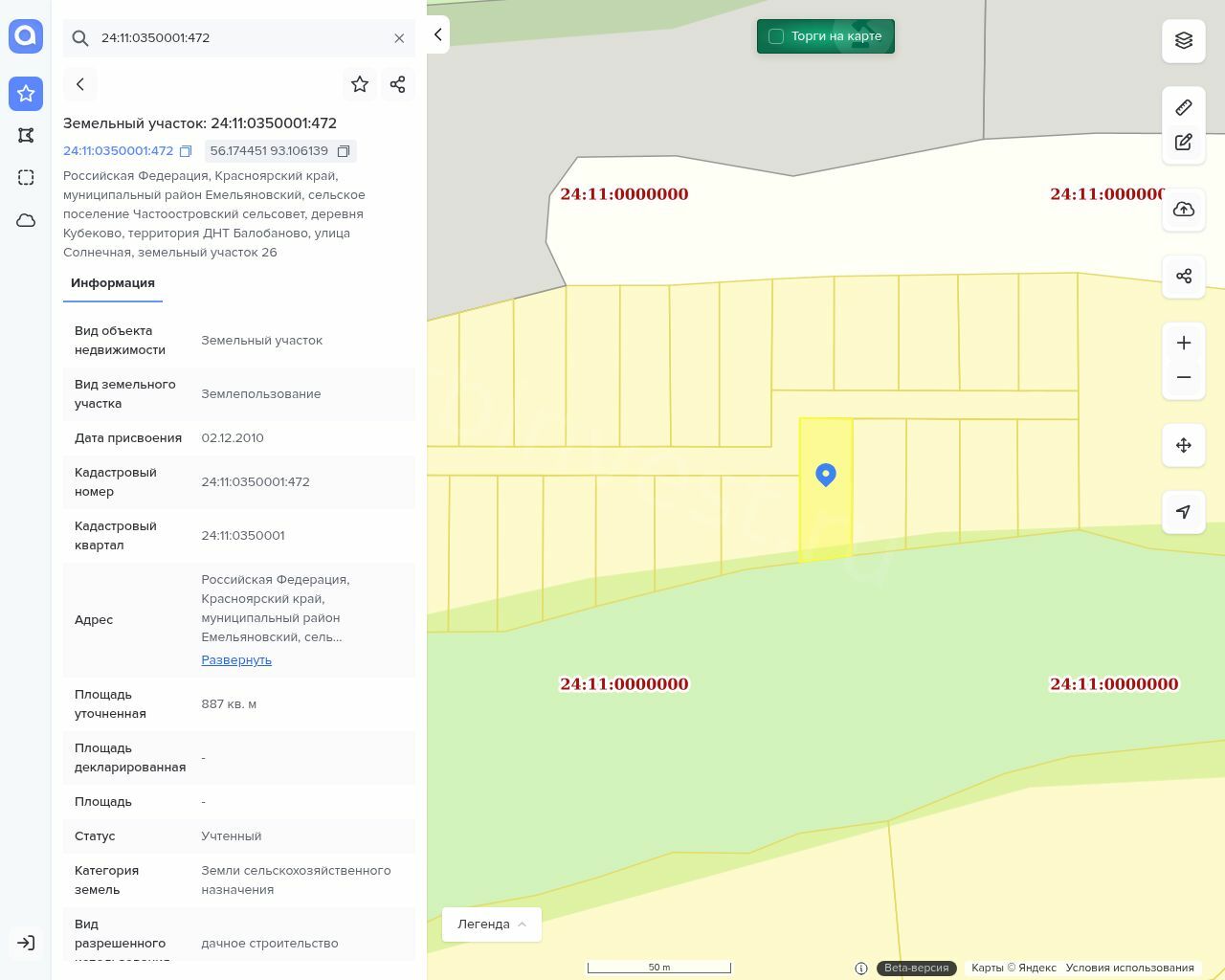This screenshot has height=980, width=1225.
Task: Clear the search query text
Action: 399,38
